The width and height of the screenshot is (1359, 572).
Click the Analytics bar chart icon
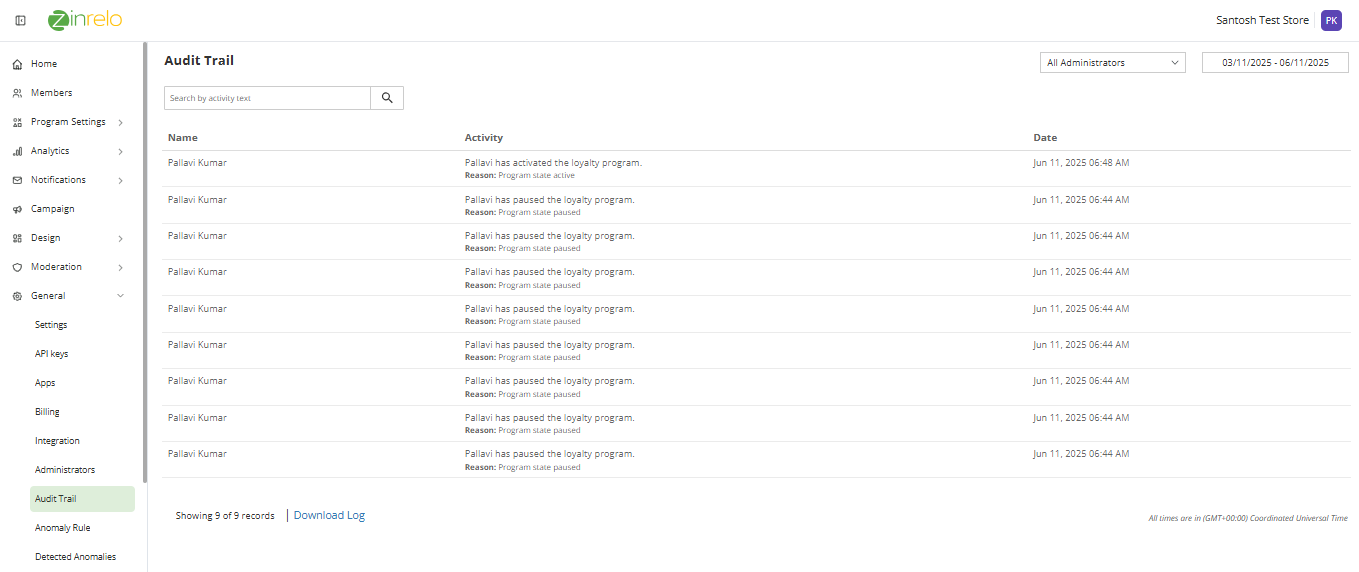tap(17, 151)
